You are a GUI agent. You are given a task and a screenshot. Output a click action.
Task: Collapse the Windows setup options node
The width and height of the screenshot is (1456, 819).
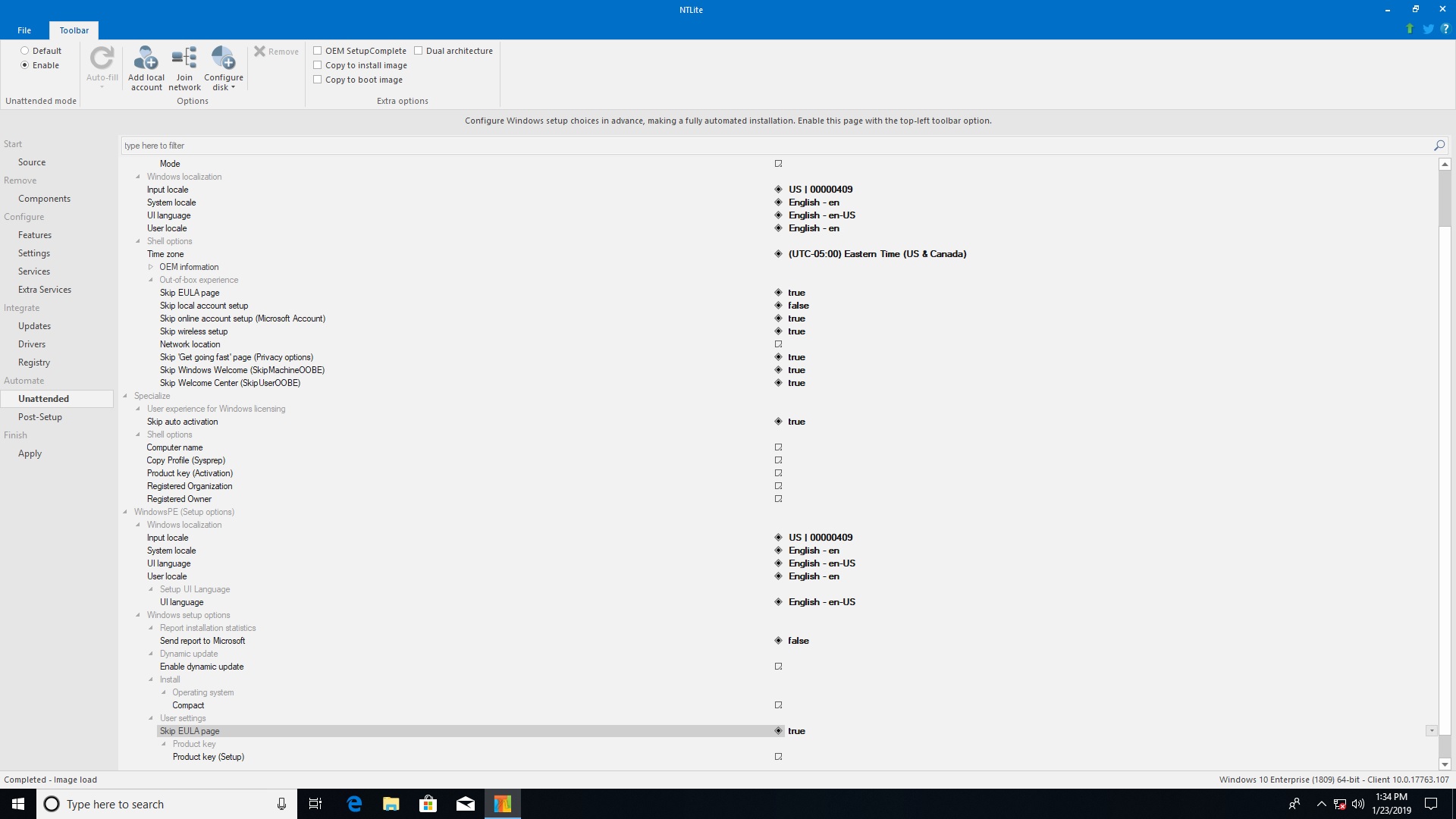138,615
